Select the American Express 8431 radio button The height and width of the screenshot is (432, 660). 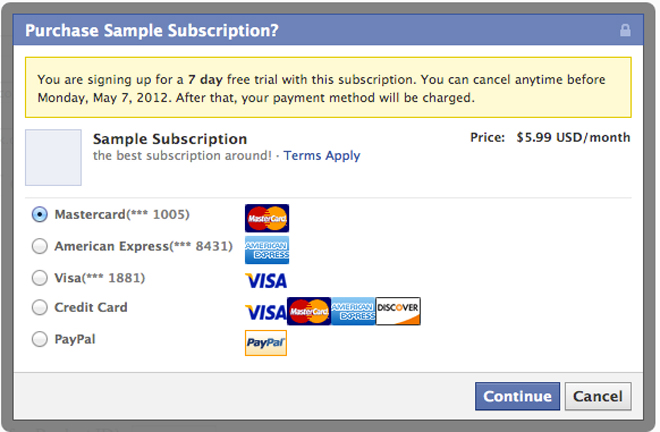click(40, 246)
